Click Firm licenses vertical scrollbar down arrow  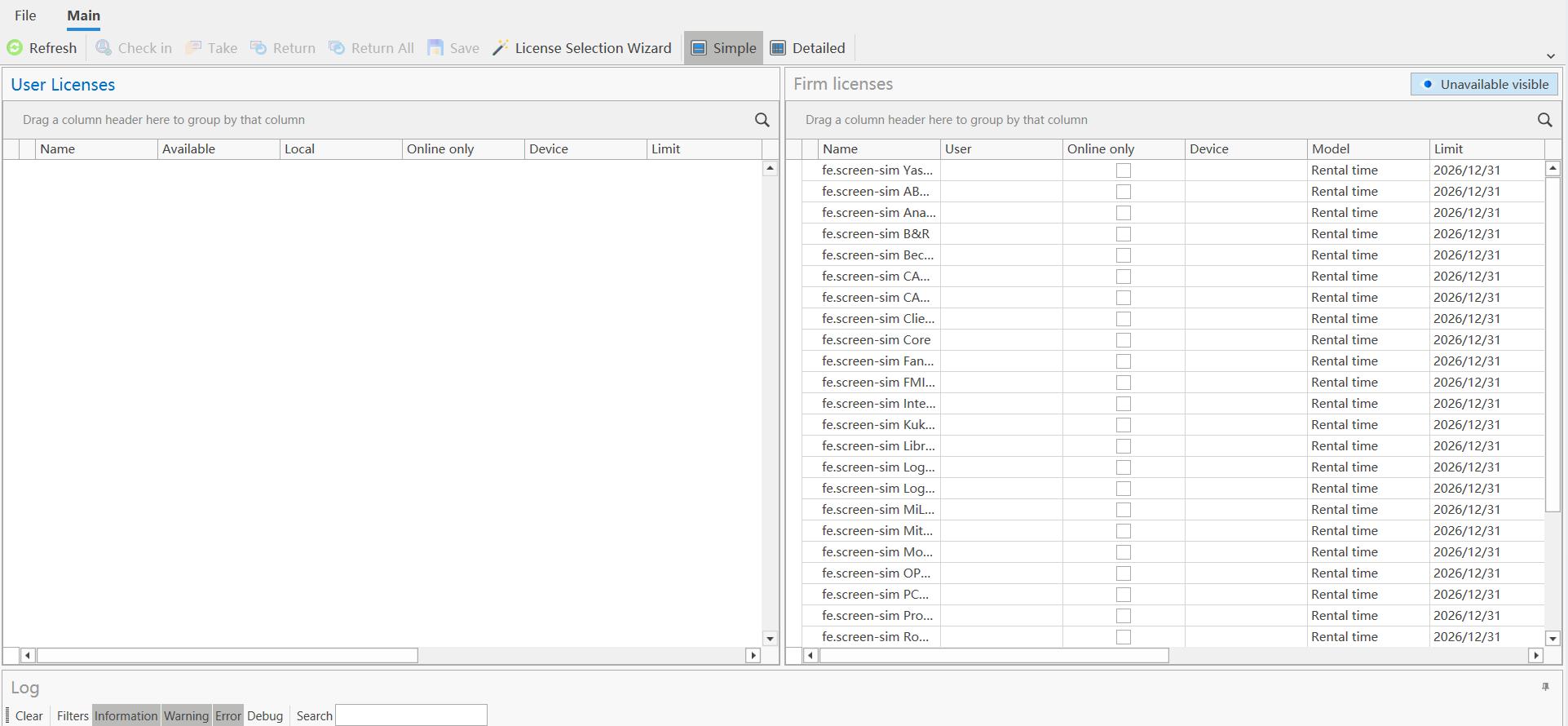coord(1553,639)
